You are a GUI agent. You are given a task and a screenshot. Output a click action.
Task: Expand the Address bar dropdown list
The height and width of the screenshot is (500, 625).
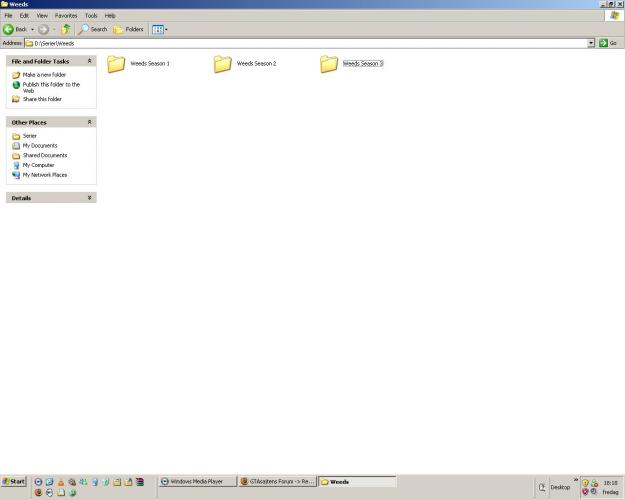pyautogui.click(x=591, y=43)
